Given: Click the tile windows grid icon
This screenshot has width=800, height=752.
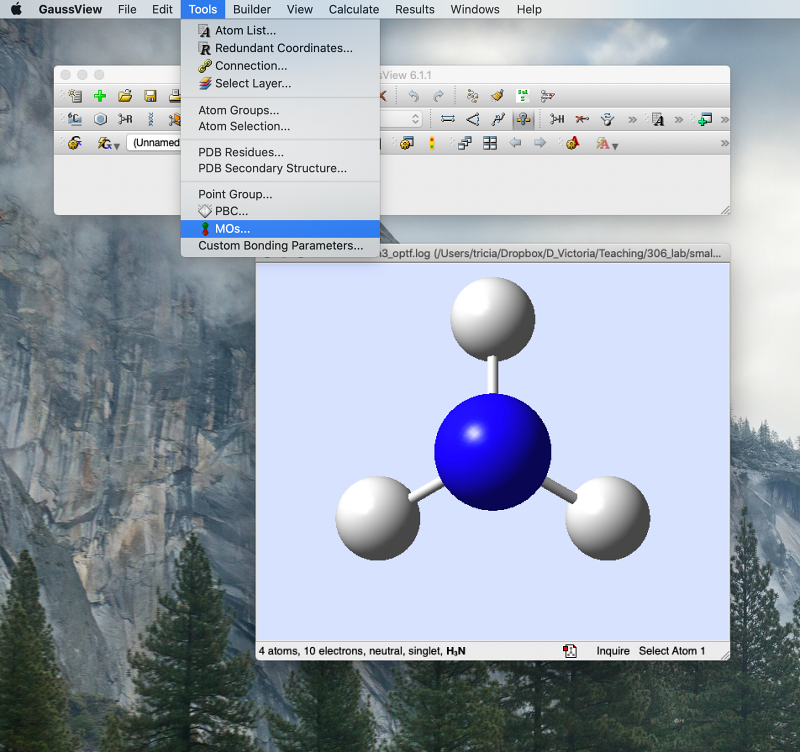Looking at the screenshot, I should [x=490, y=143].
